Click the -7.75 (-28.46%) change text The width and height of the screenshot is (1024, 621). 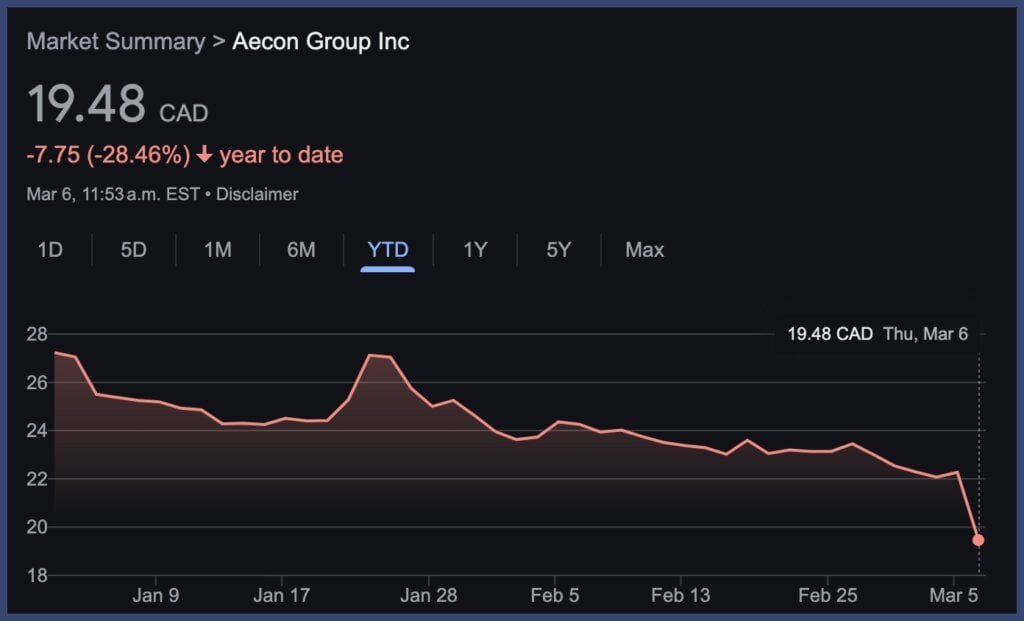[x=108, y=156]
